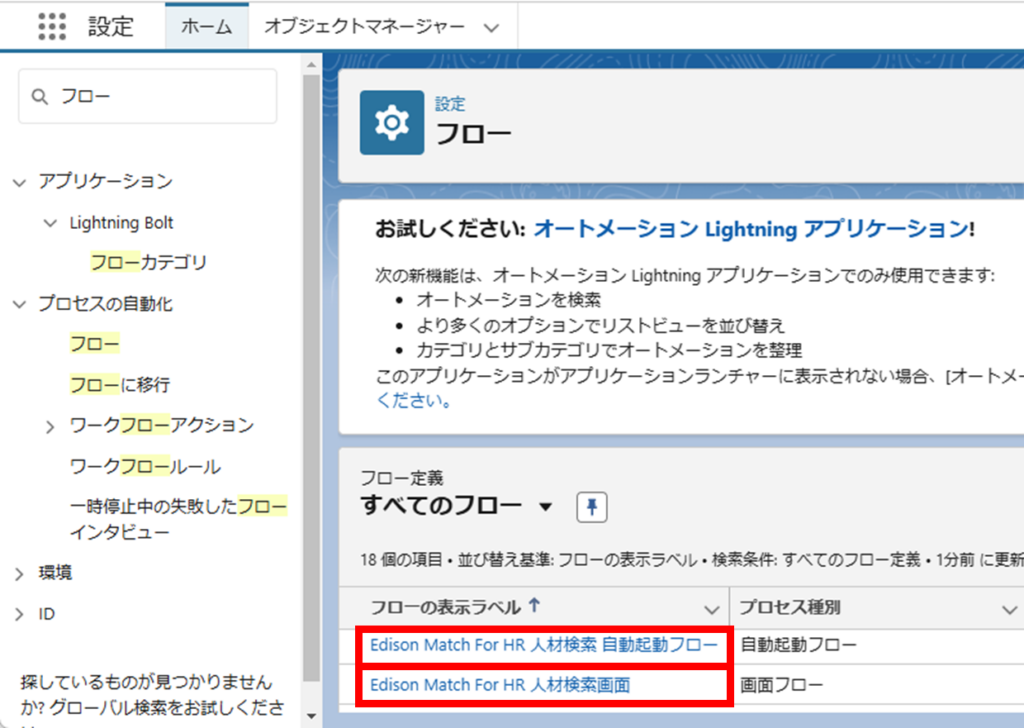Screen dimensions: 1024x728
Task: Open the App Launcher grid icon
Action: [52, 26]
